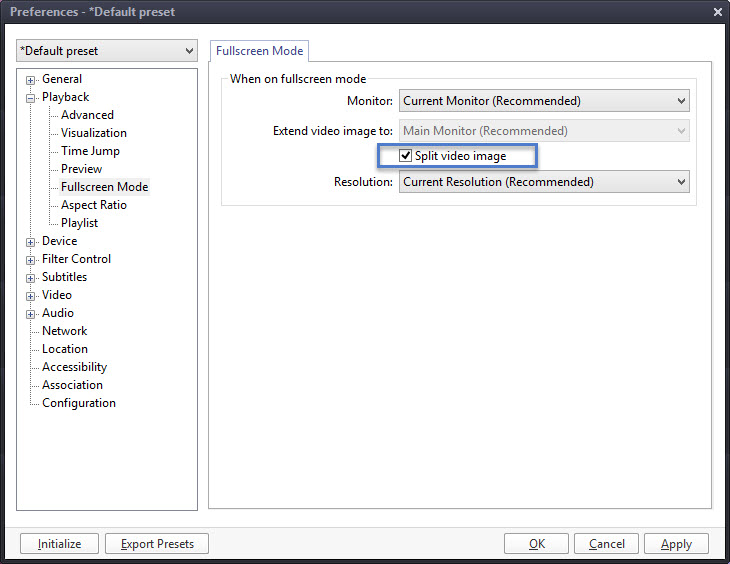The width and height of the screenshot is (730, 564).
Task: Collapse the Playback tree node
Action: [31, 98]
